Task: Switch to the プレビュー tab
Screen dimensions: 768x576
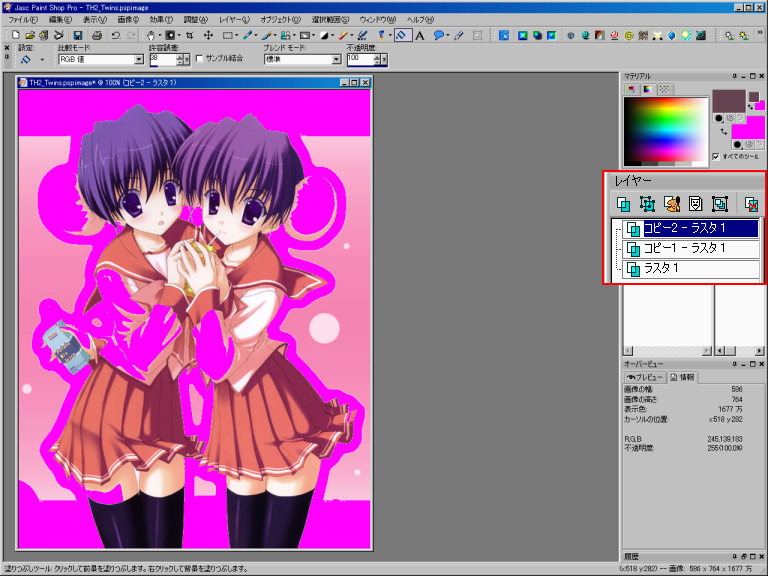Action: pos(645,377)
